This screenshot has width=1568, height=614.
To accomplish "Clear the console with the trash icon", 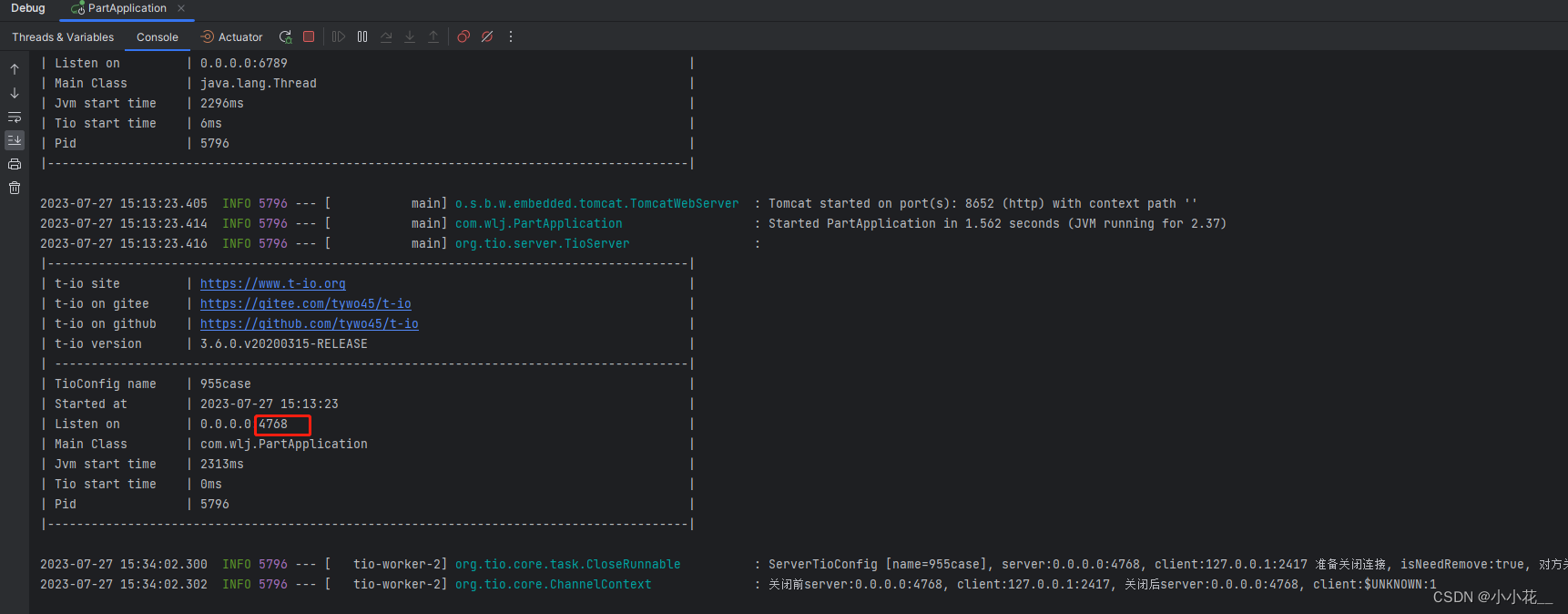I will (15, 188).
